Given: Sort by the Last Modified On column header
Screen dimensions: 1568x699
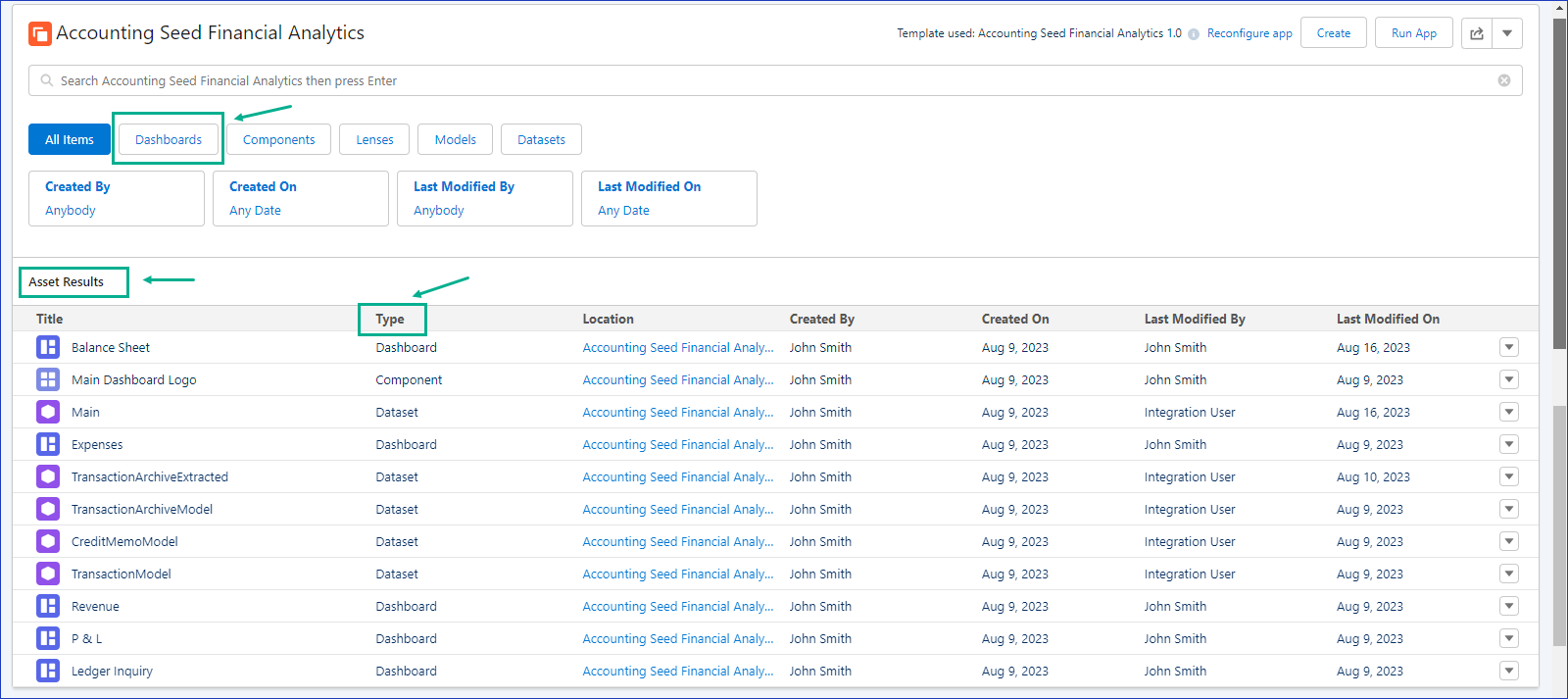Looking at the screenshot, I should (x=1388, y=319).
